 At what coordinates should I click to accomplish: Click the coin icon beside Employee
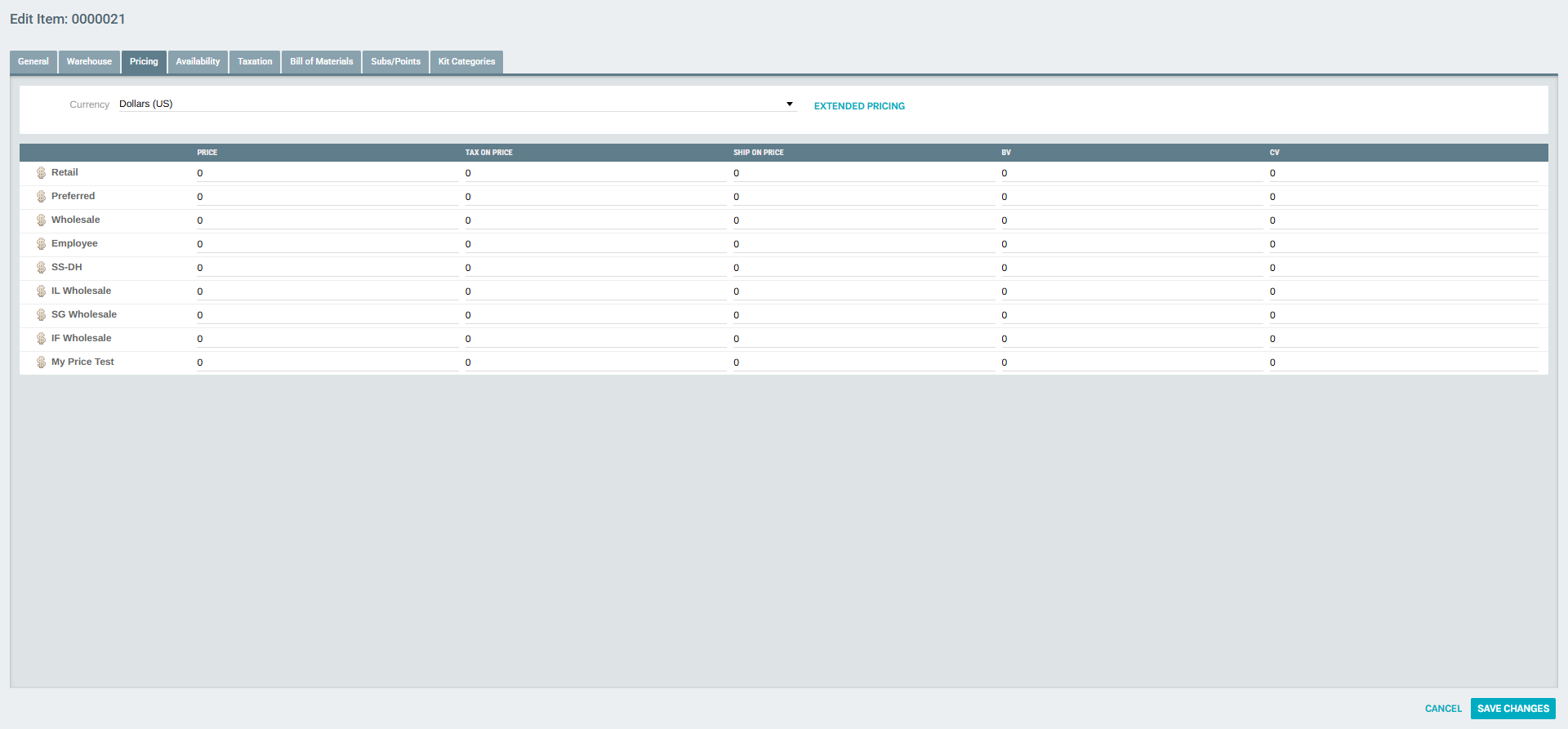(x=41, y=244)
